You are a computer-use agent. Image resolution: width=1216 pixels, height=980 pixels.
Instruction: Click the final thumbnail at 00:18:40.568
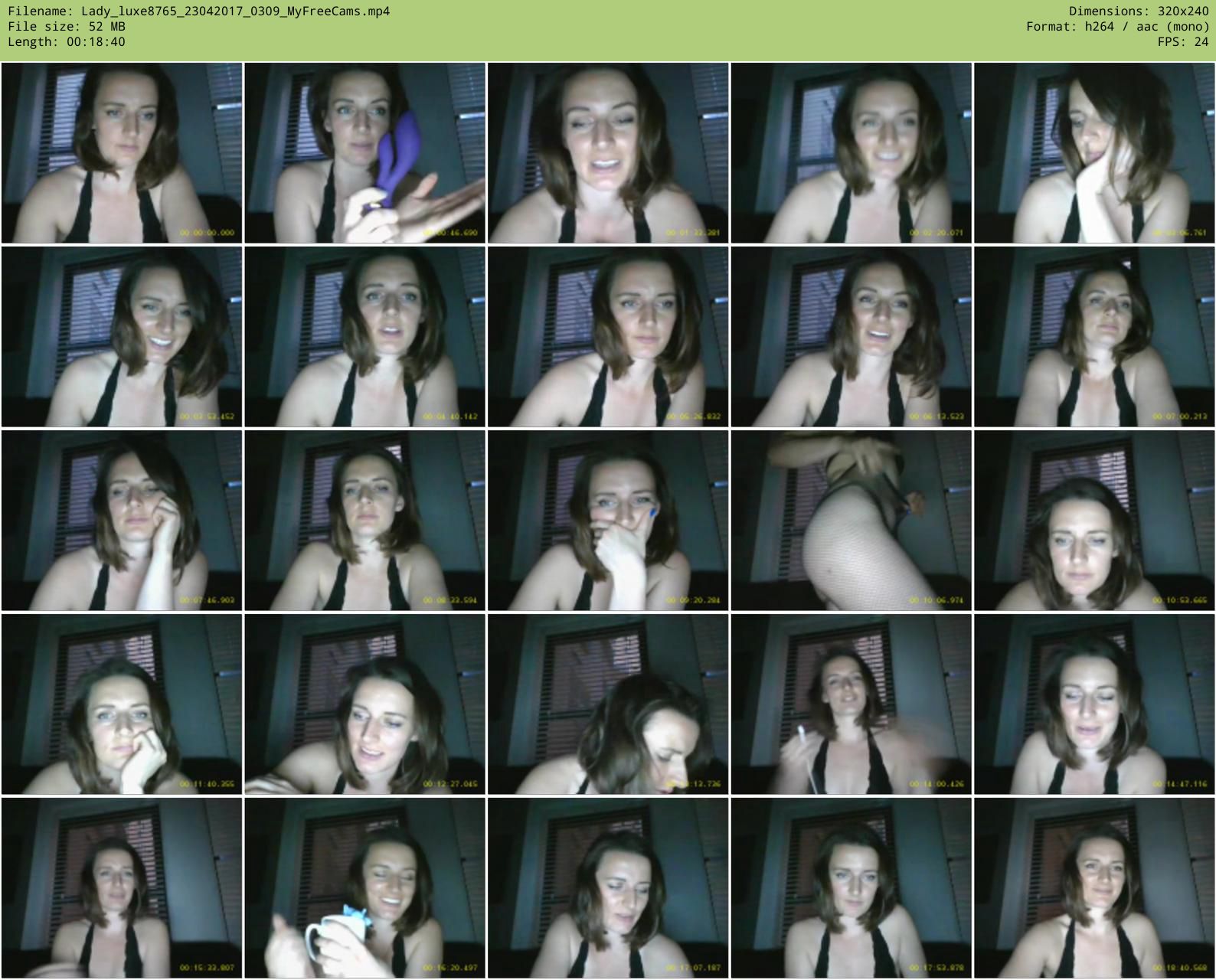[x=1094, y=888]
